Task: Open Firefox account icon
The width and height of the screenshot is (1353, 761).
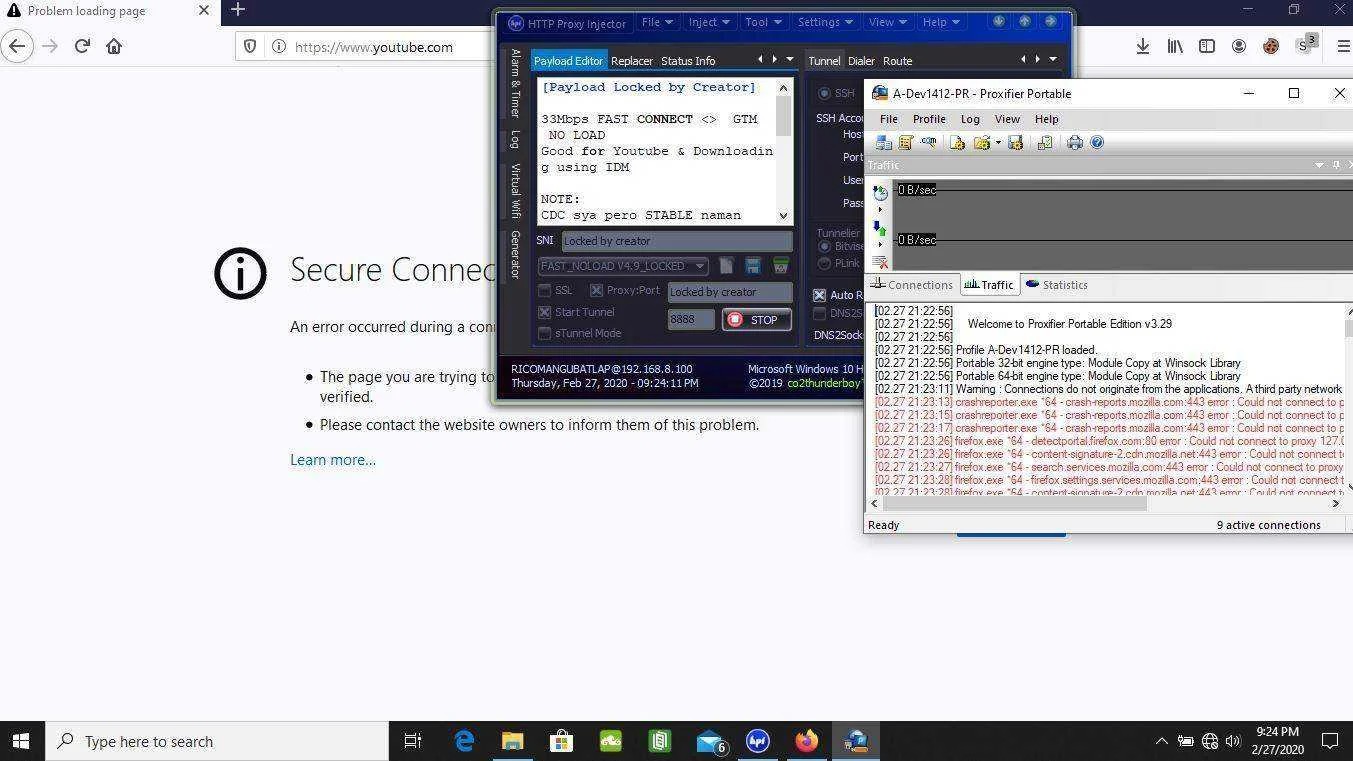Action: pyautogui.click(x=1239, y=46)
